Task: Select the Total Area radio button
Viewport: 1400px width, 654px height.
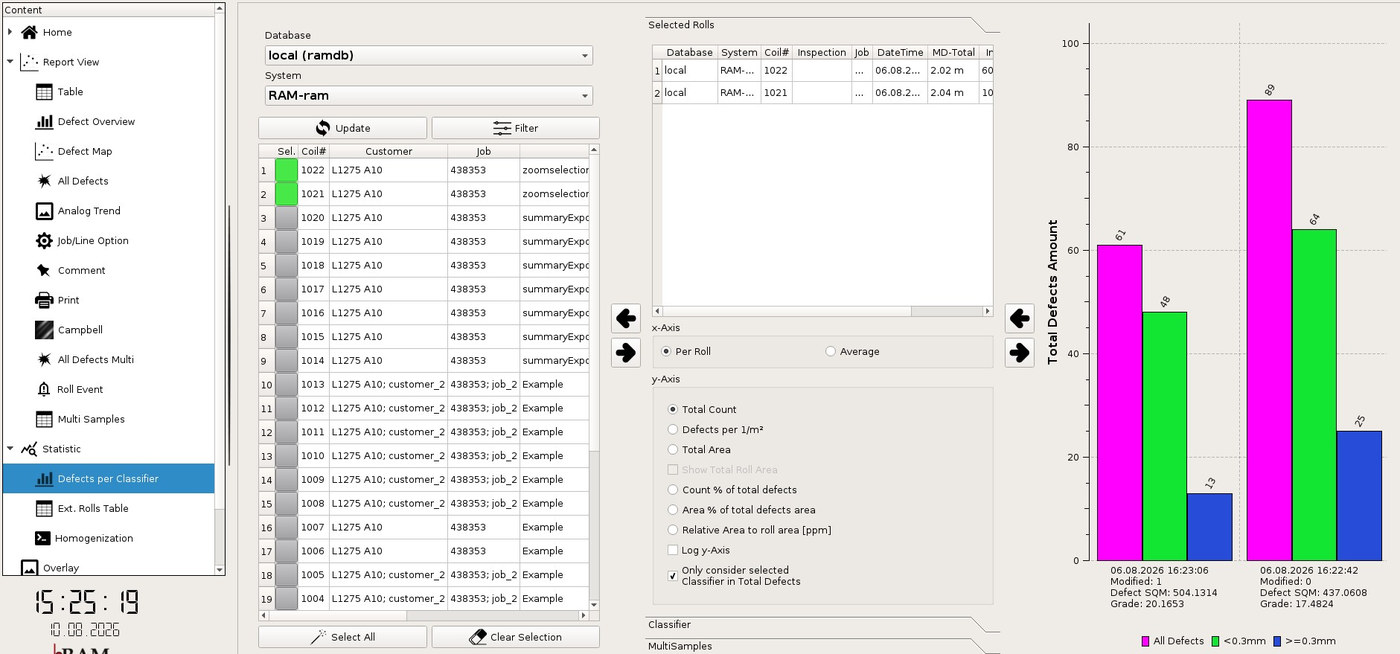Action: [673, 450]
